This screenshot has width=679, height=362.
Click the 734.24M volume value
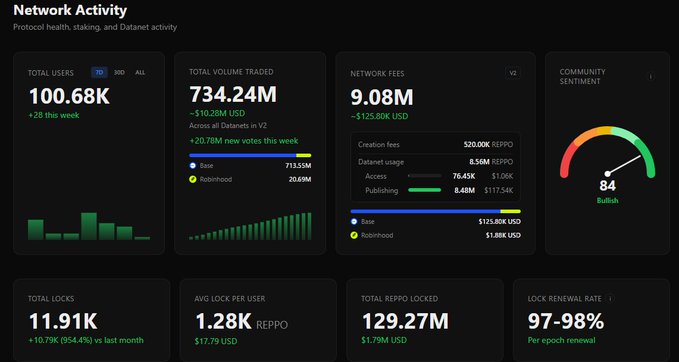233,95
